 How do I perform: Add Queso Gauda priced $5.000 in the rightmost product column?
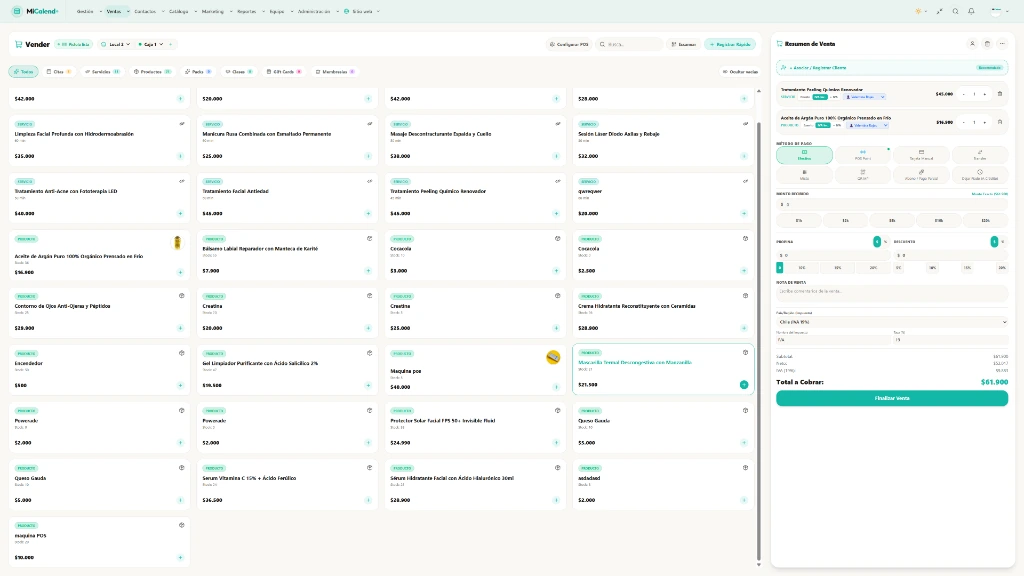pyautogui.click(x=744, y=443)
